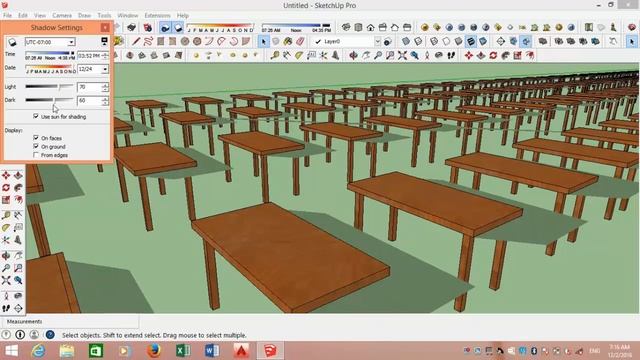Select the Move tool in left toolbar

6,175
